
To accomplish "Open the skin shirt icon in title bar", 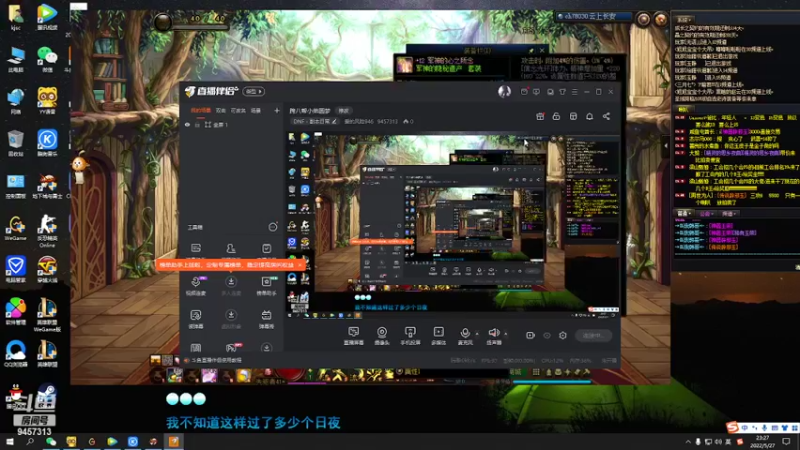I will point(562,92).
